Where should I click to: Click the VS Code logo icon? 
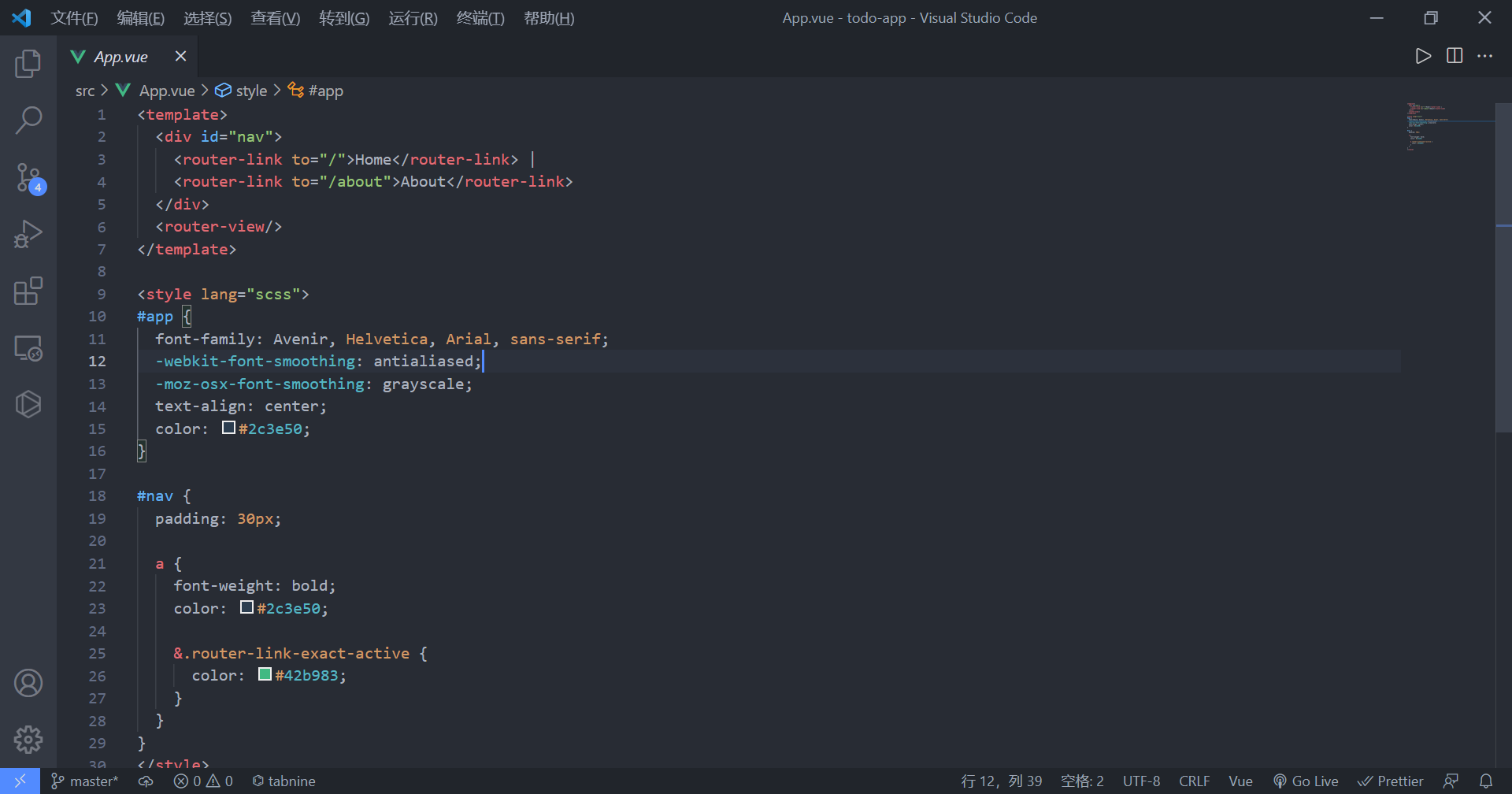[x=21, y=17]
